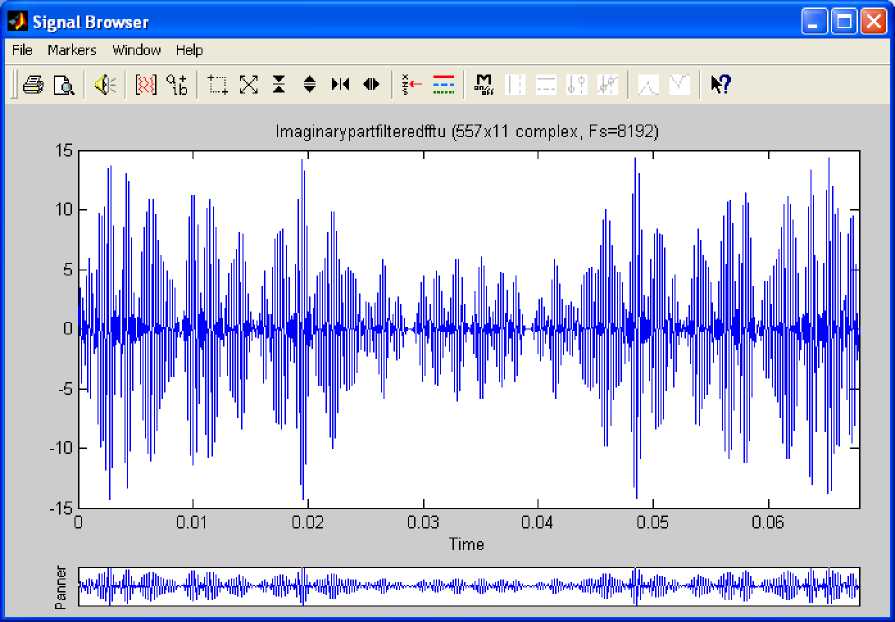The width and height of the screenshot is (895, 622).
Task: Open the Window menu
Action: [136, 50]
